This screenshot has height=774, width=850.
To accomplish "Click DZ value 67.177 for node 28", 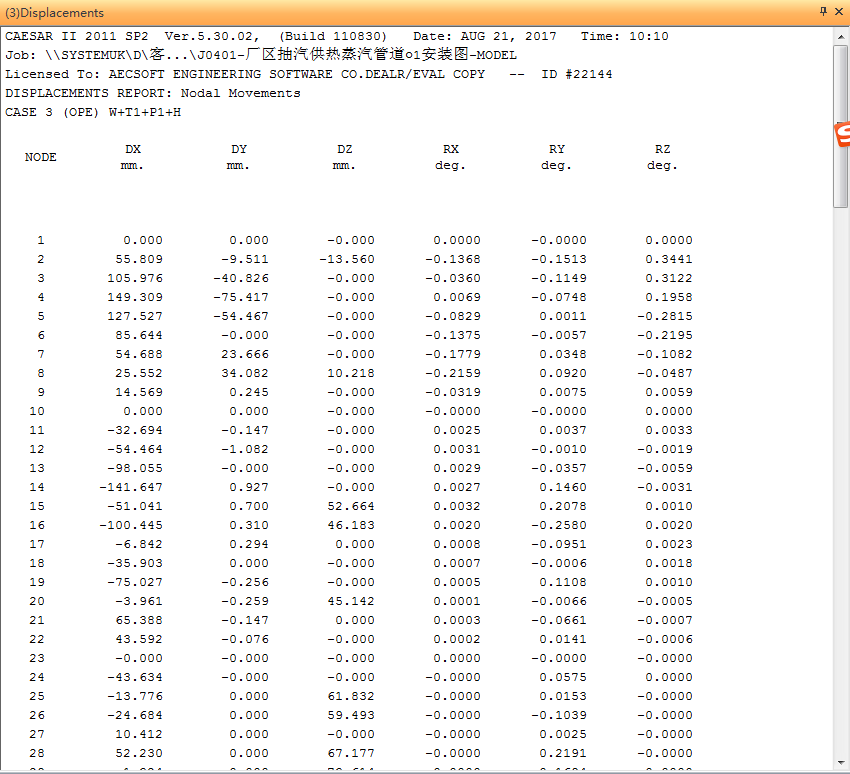I will pos(354,753).
